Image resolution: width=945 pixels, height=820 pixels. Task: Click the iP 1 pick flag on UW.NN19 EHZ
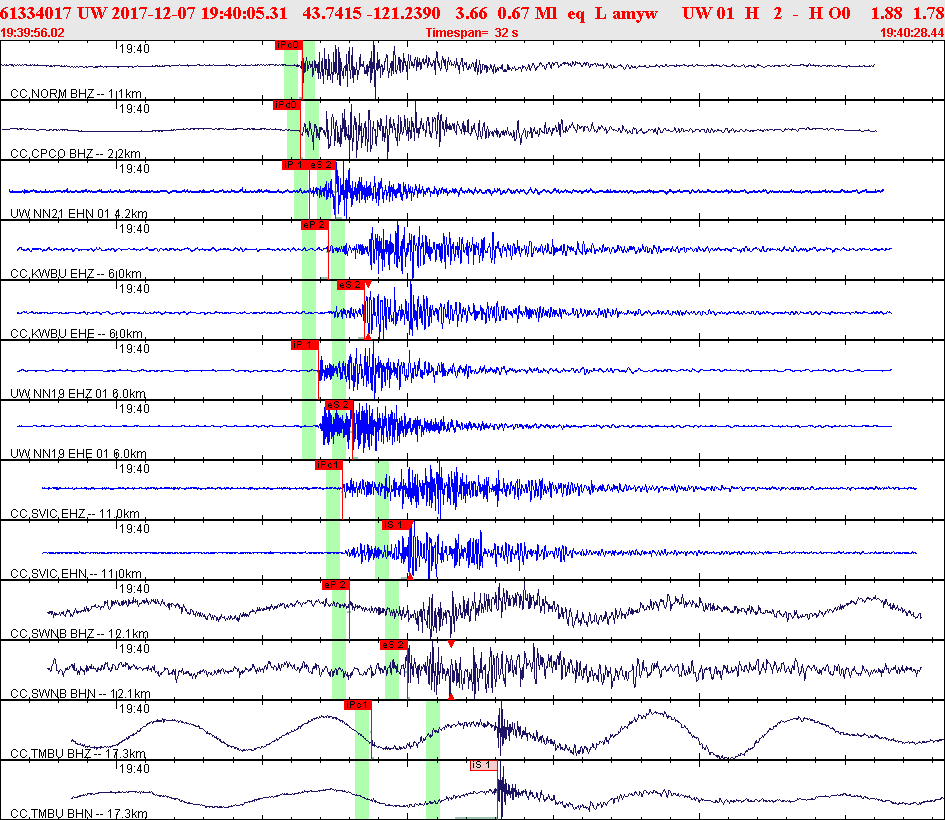[304, 345]
